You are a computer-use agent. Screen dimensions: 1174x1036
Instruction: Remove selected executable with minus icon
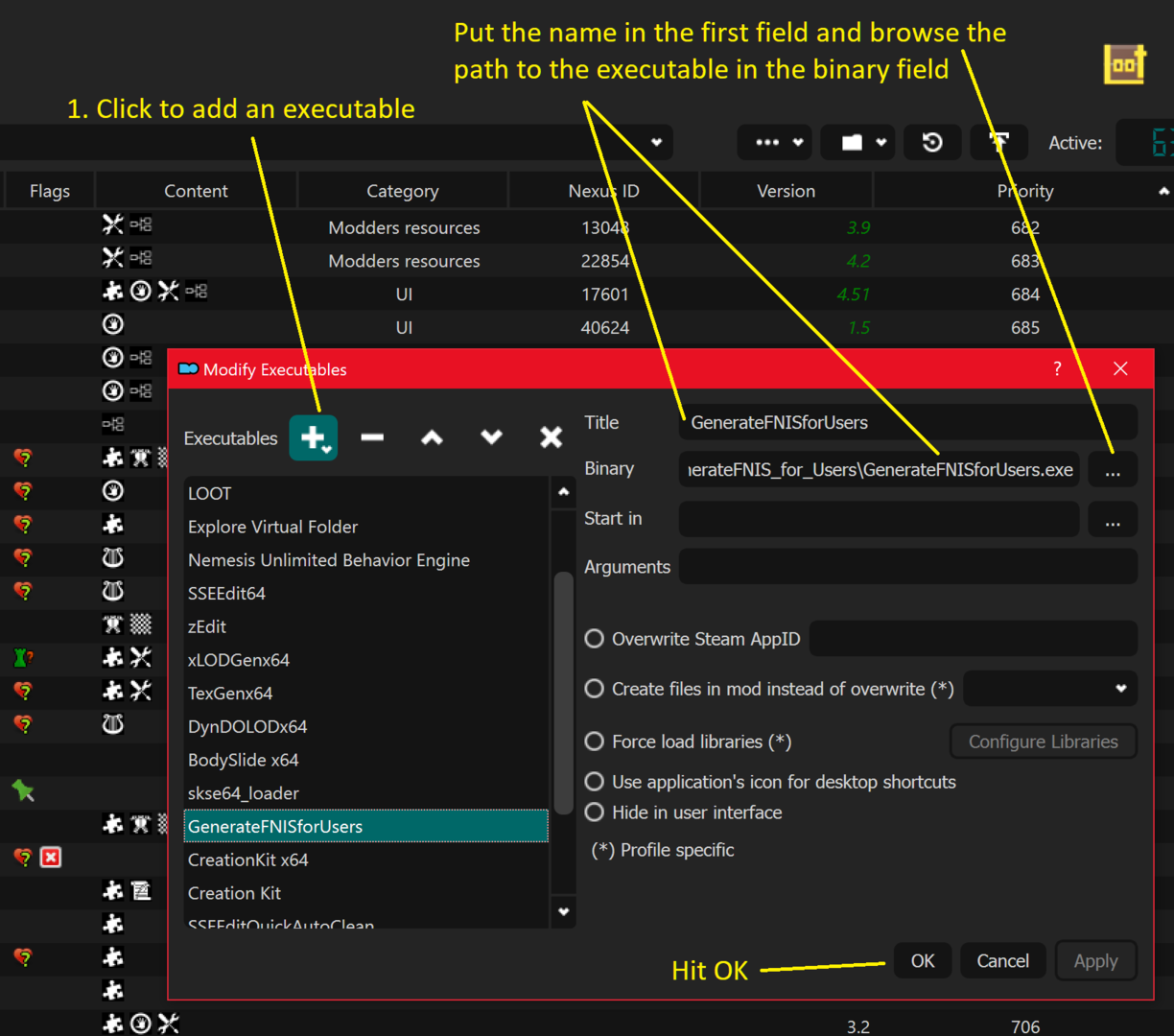pyautogui.click(x=372, y=437)
